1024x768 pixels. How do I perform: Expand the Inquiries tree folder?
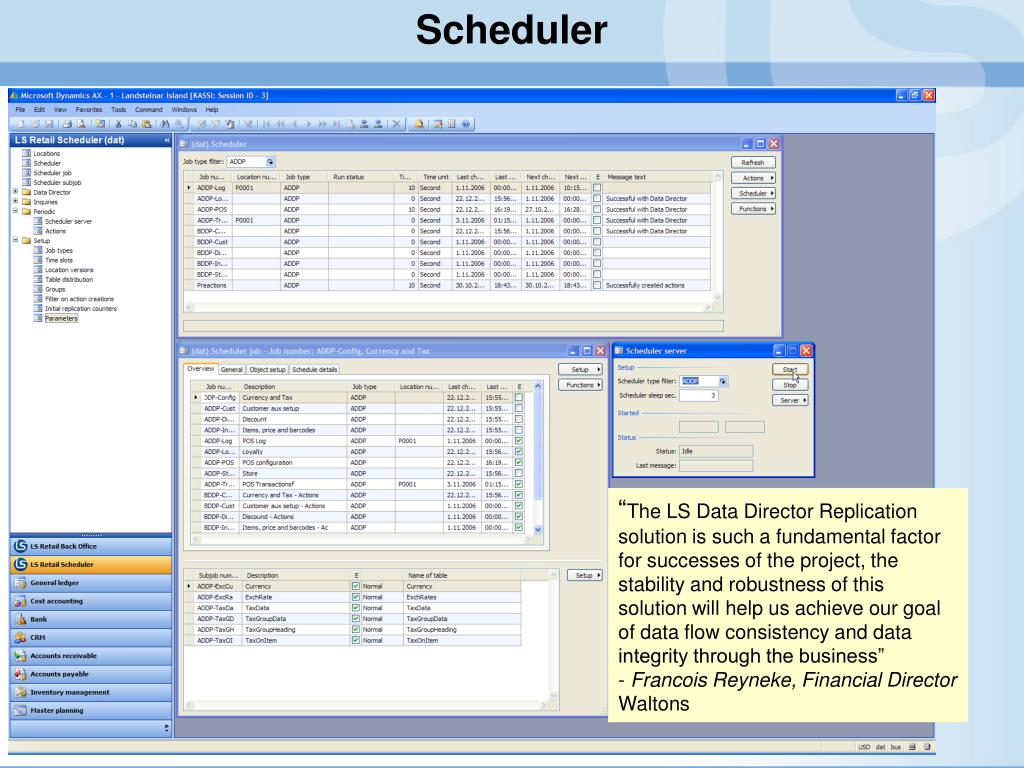coord(15,202)
